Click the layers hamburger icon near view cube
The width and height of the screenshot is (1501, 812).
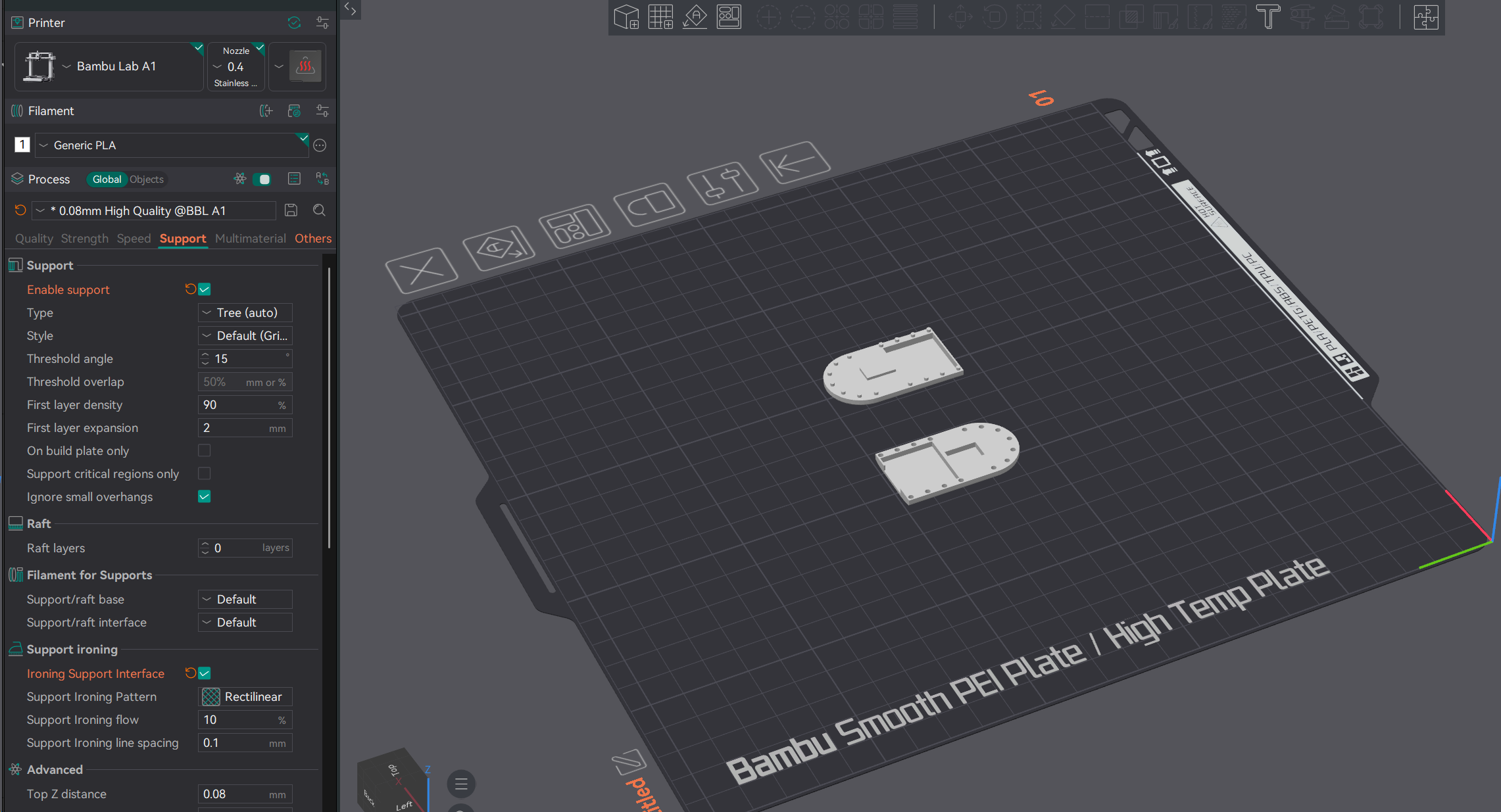pos(461,784)
